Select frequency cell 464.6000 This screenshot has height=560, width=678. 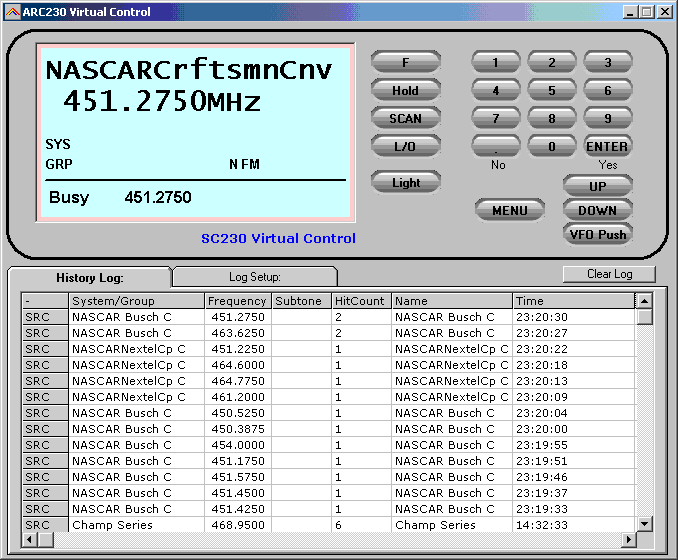(x=238, y=365)
